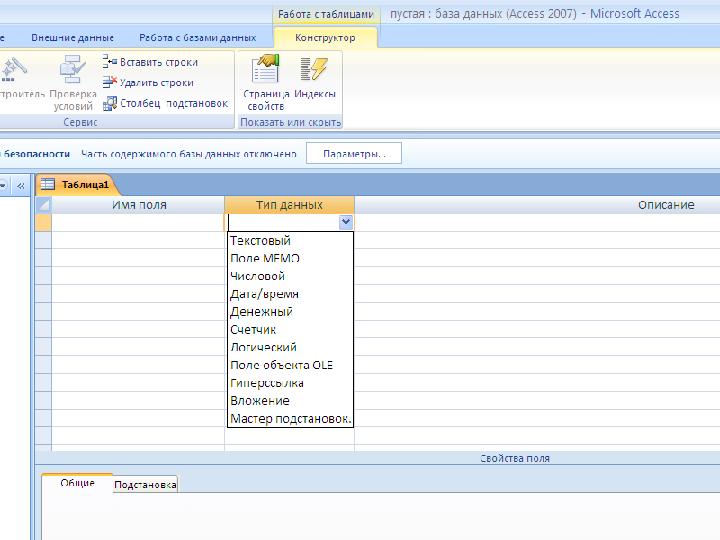Switch to Внешние данные ribbon tab
720x540 pixels.
[73, 38]
